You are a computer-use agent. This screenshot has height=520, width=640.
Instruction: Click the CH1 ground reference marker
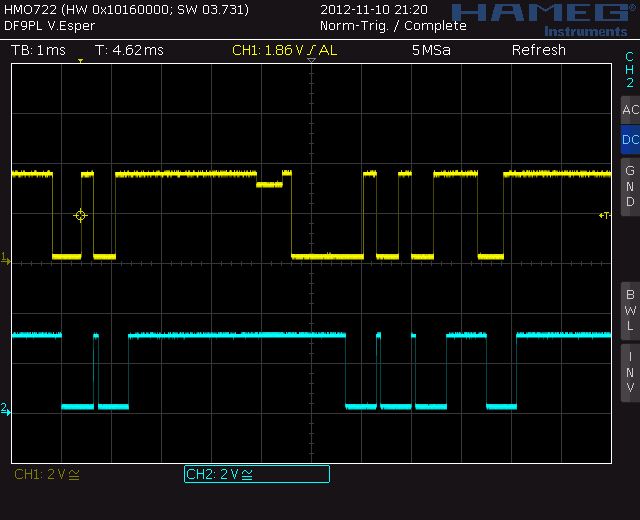point(6,259)
